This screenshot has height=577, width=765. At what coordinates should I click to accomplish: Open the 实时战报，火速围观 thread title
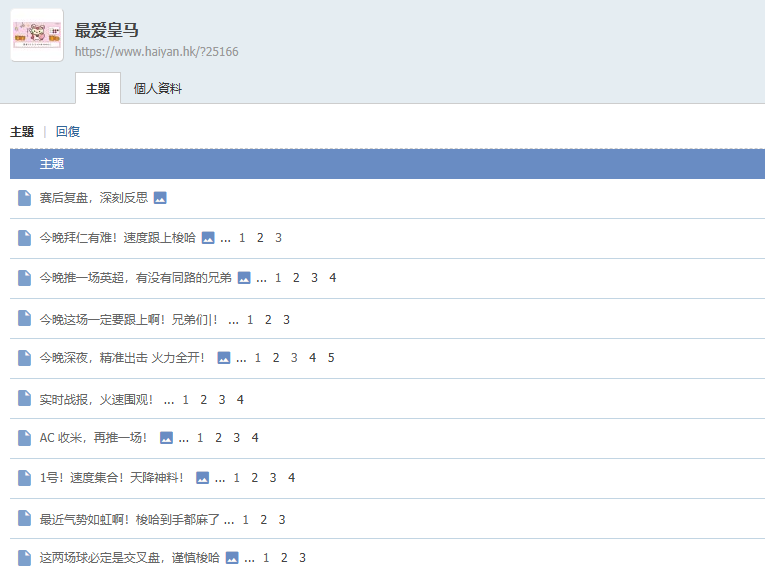pos(97,399)
